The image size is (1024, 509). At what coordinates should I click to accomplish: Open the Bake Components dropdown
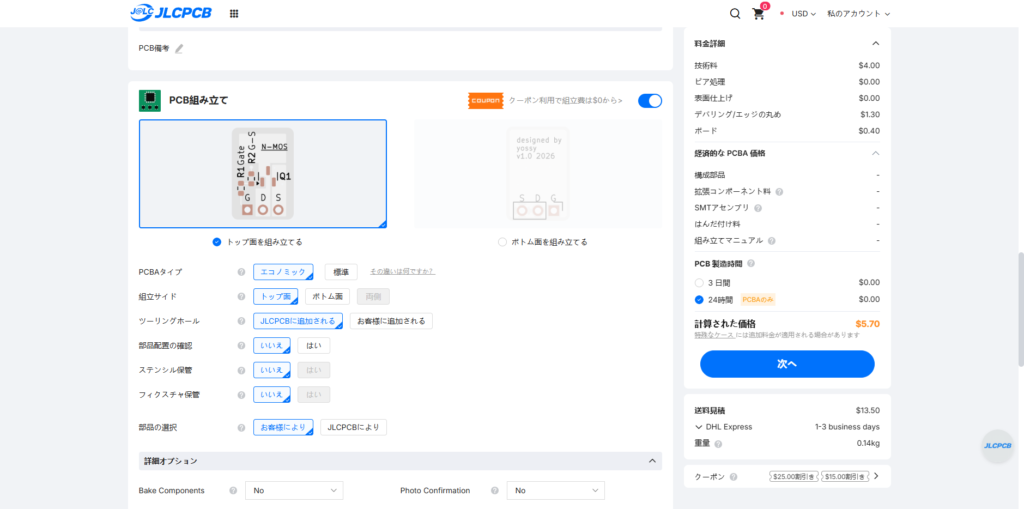point(295,491)
